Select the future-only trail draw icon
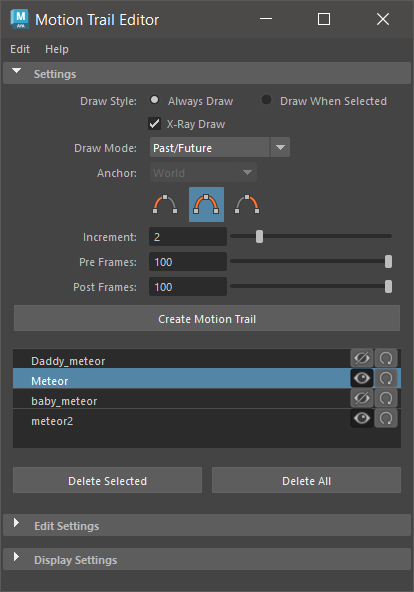Image resolution: width=414 pixels, height=592 pixels. [x=247, y=204]
